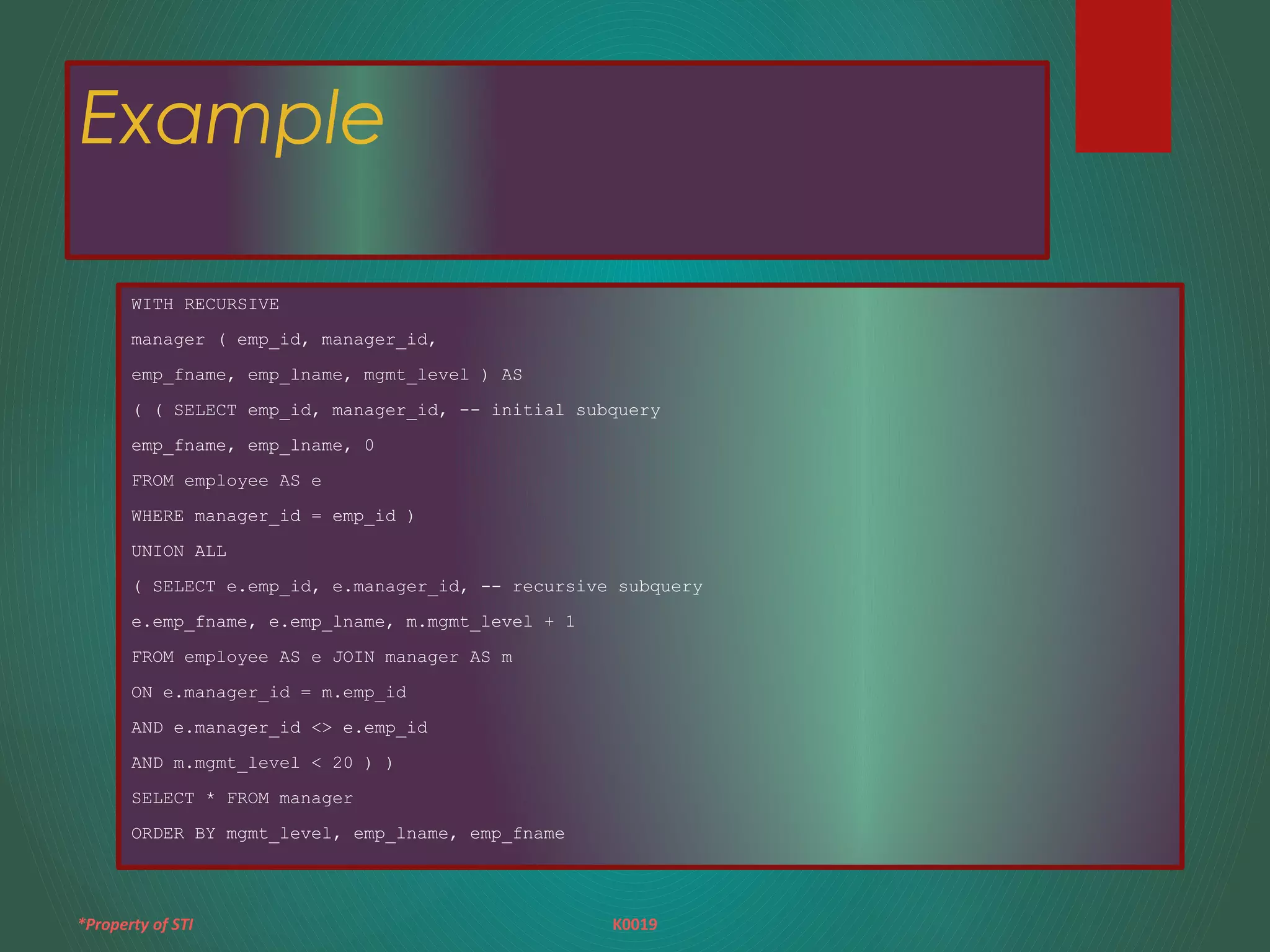1270x952 pixels.
Task: Select the line containing "m.mgmt_level + 1"
Action: pos(353,622)
